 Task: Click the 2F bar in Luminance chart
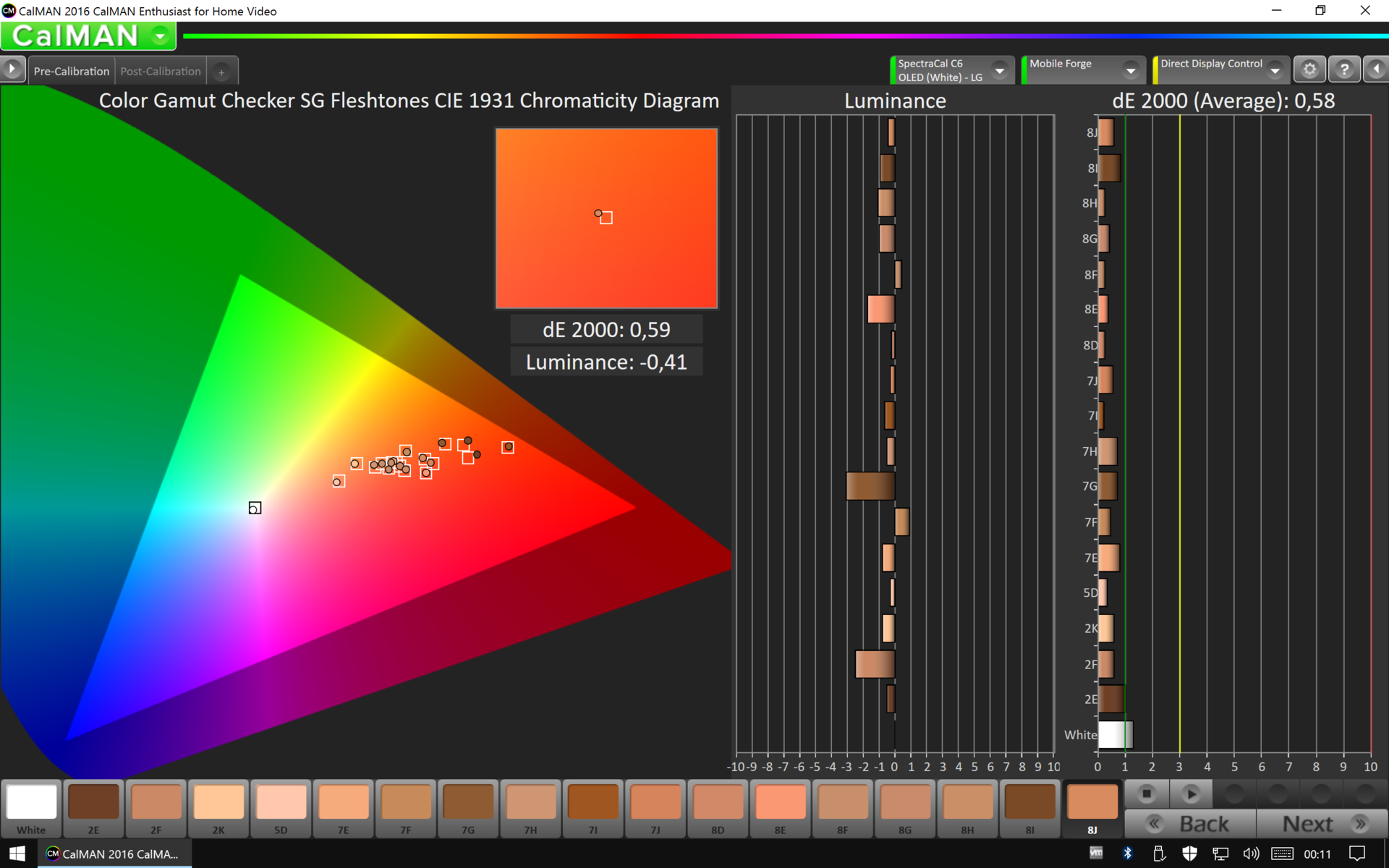click(x=875, y=664)
